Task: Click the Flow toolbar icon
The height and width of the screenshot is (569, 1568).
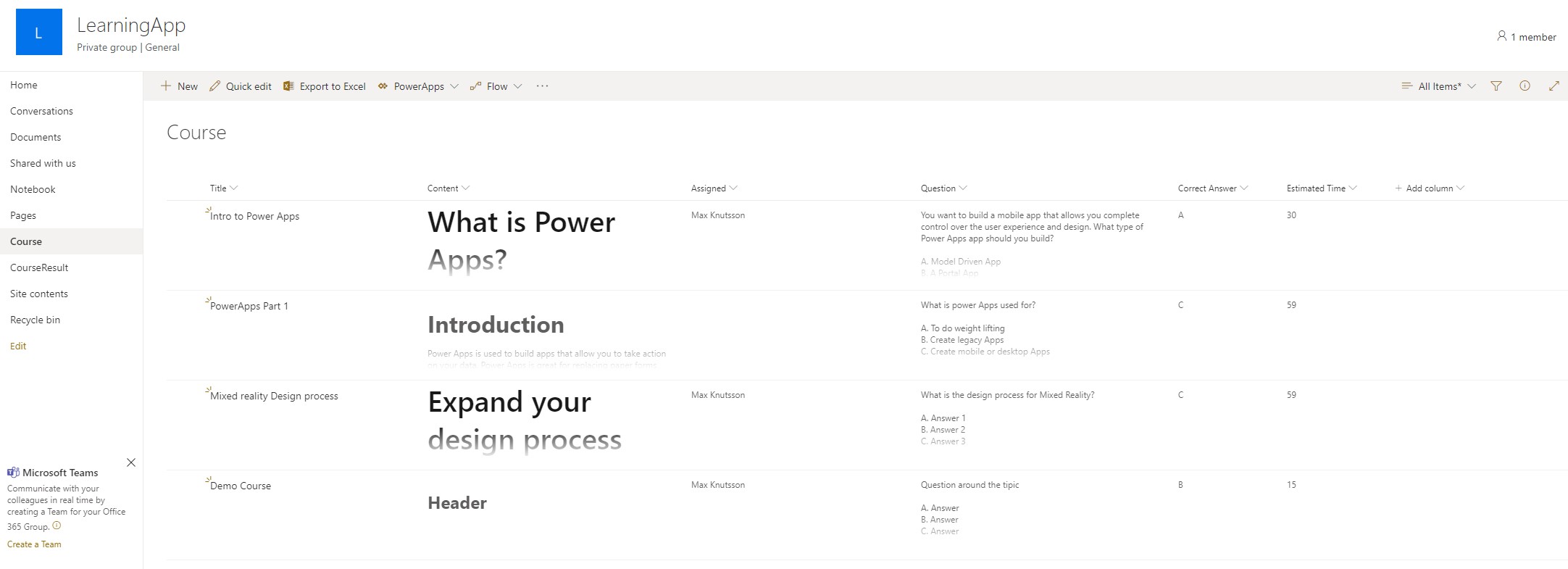Action: coord(475,86)
